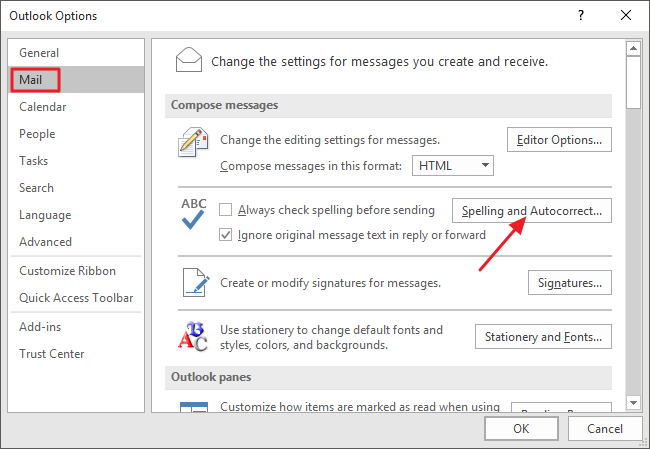Click the scrollbar down arrow
Viewport: 650px width, 449px height.
633,402
